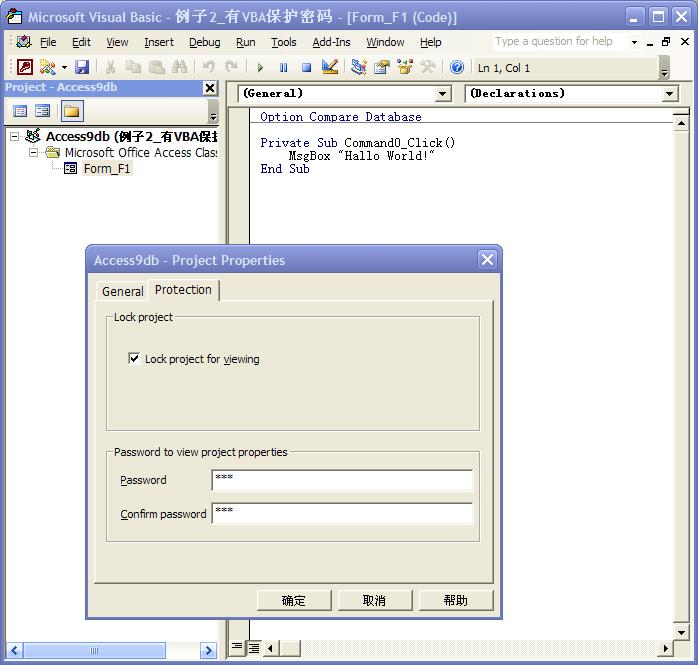Click the 帮助 Help button
This screenshot has height=665, width=698.
tap(455, 600)
